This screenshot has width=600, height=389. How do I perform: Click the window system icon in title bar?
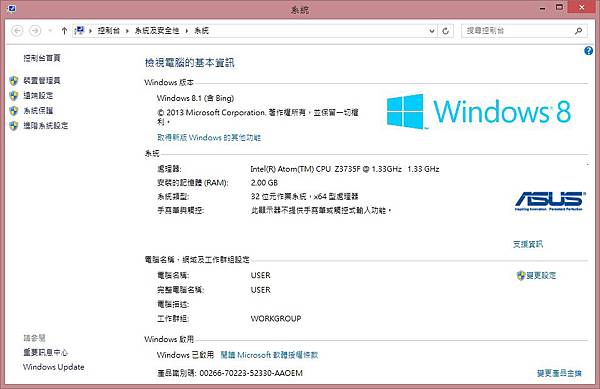(x=11, y=8)
